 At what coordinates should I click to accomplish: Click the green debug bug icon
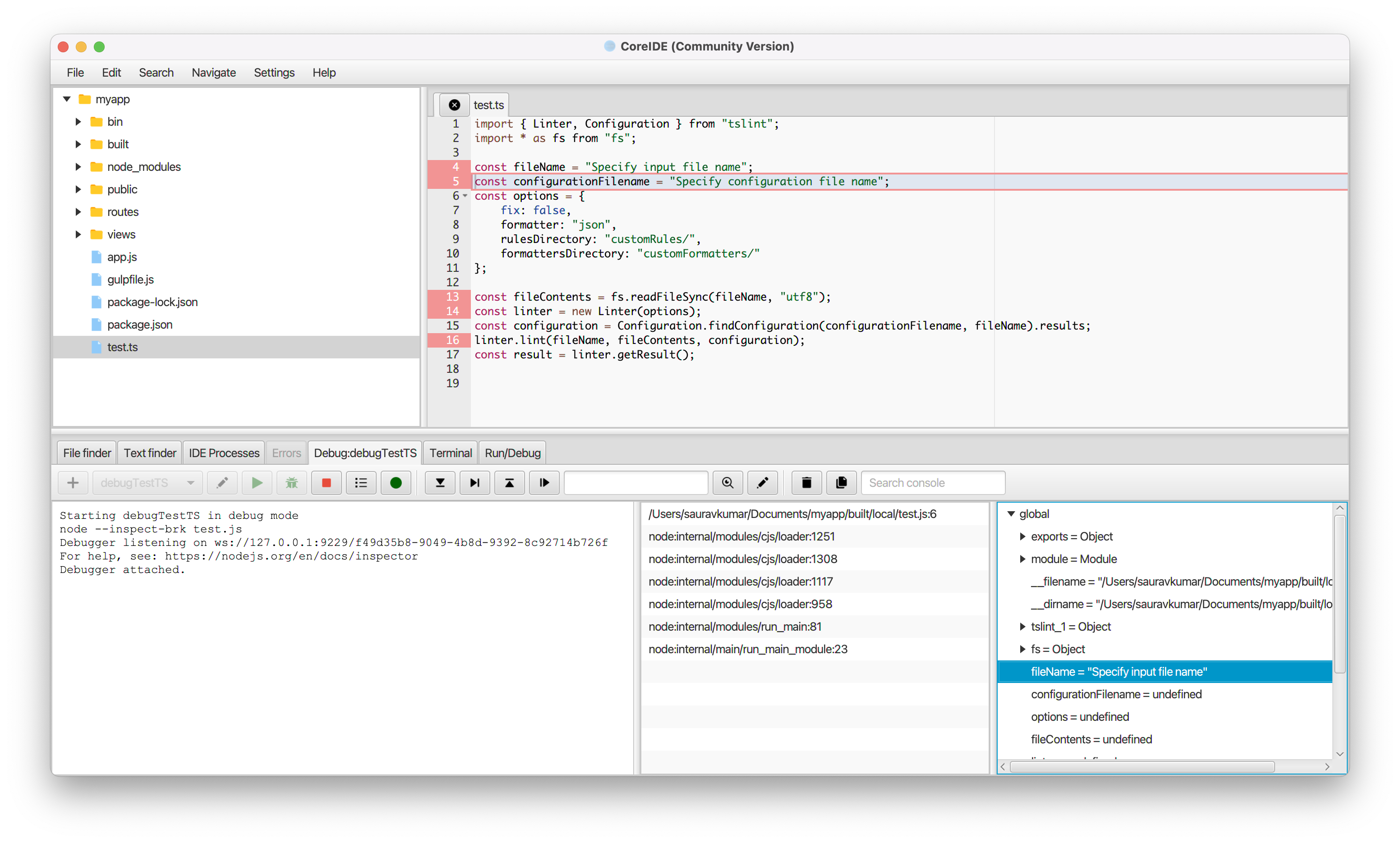point(291,483)
